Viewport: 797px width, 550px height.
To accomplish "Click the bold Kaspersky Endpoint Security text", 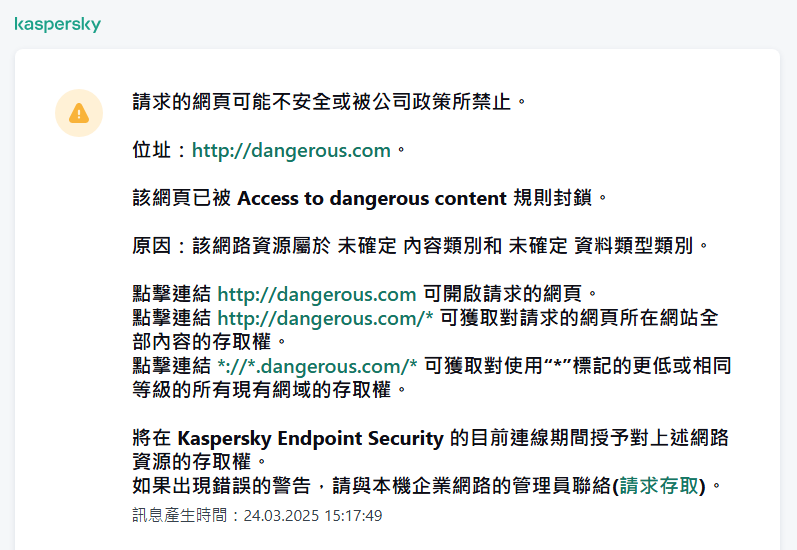I will click(x=311, y=438).
